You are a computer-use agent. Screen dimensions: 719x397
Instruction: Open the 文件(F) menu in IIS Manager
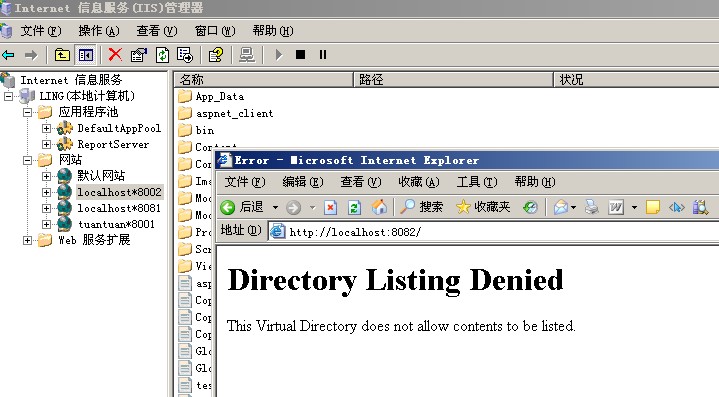click(40, 31)
